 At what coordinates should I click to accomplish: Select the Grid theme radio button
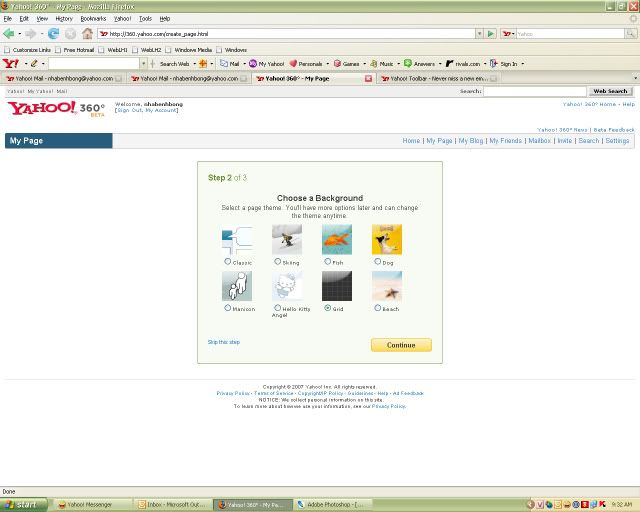[x=327, y=308]
